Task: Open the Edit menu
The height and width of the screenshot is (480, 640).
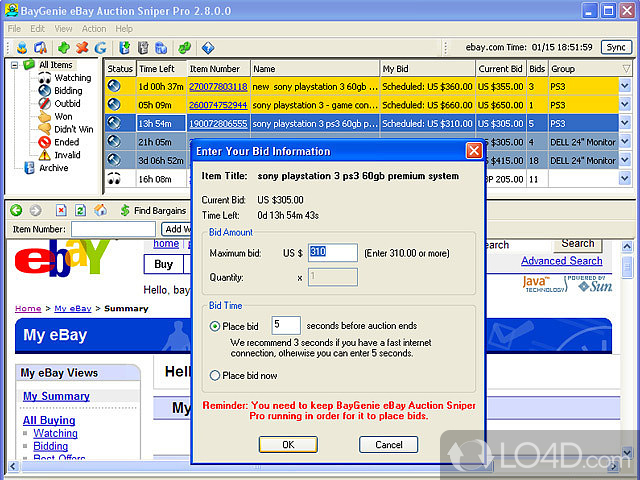Action: (x=37, y=29)
